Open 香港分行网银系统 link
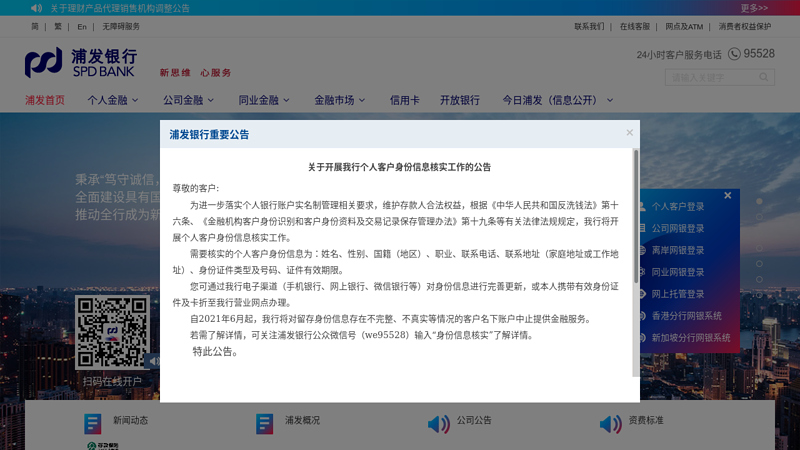 [x=686, y=316]
